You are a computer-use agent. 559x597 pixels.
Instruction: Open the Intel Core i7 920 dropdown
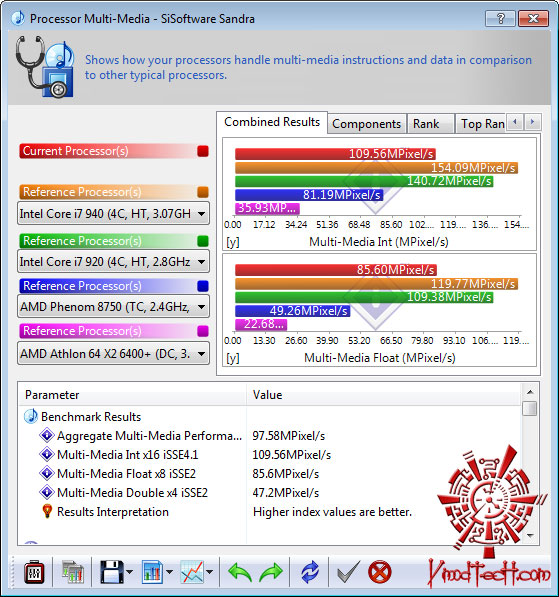(113, 262)
